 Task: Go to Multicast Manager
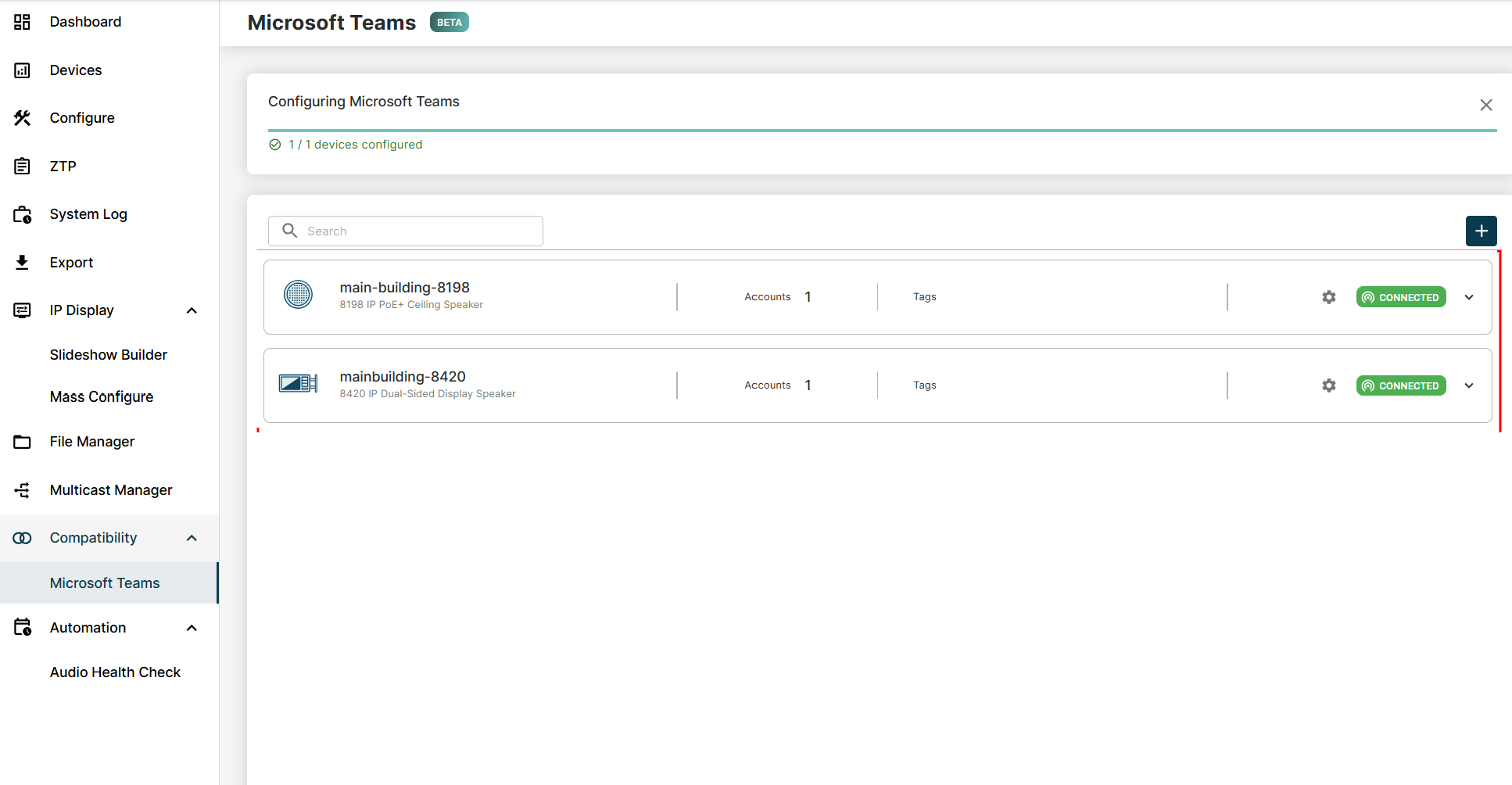click(110, 490)
